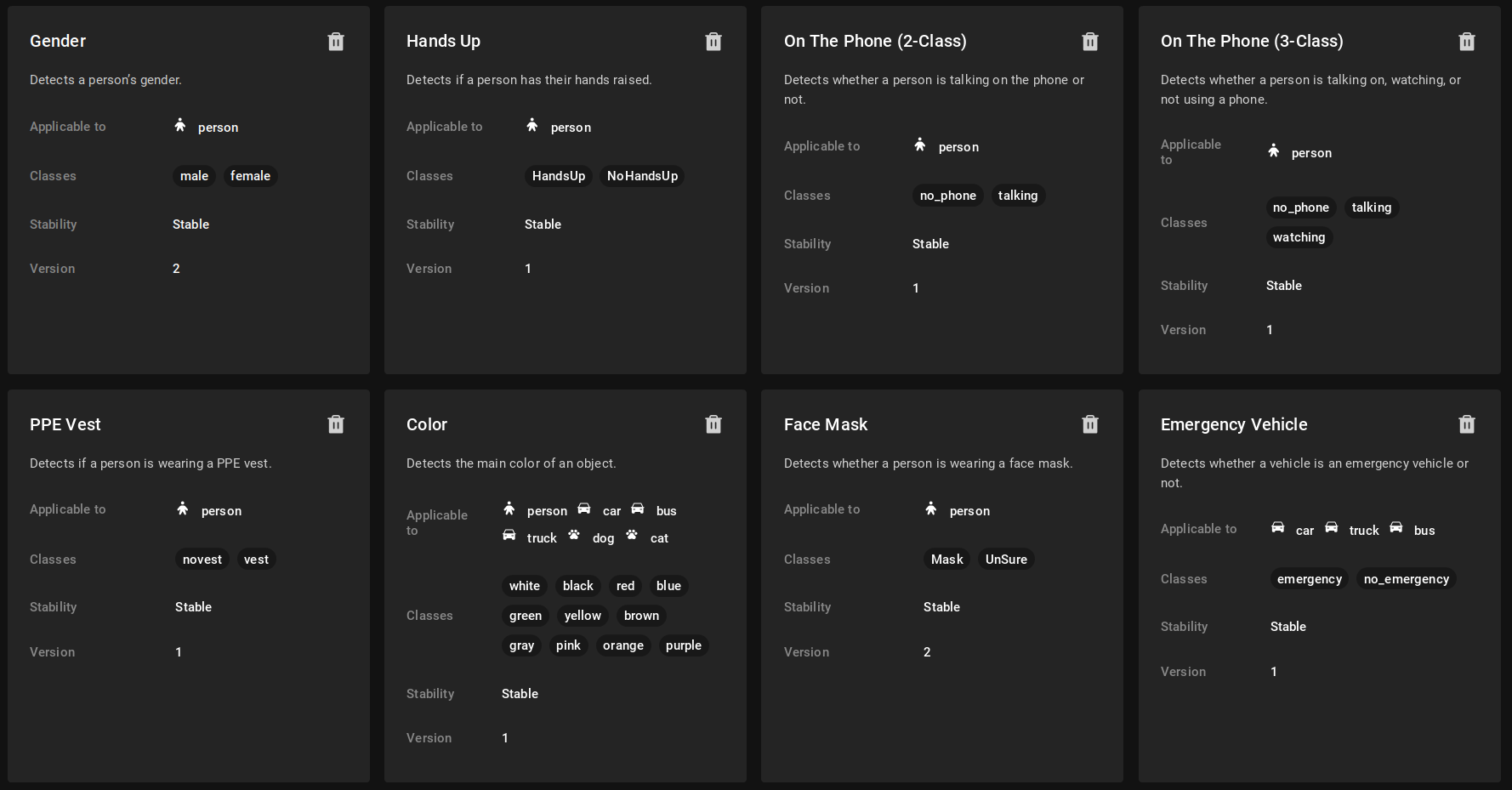Choose the 'orange' class chip
The height and width of the screenshot is (790, 1512).
(x=622, y=645)
